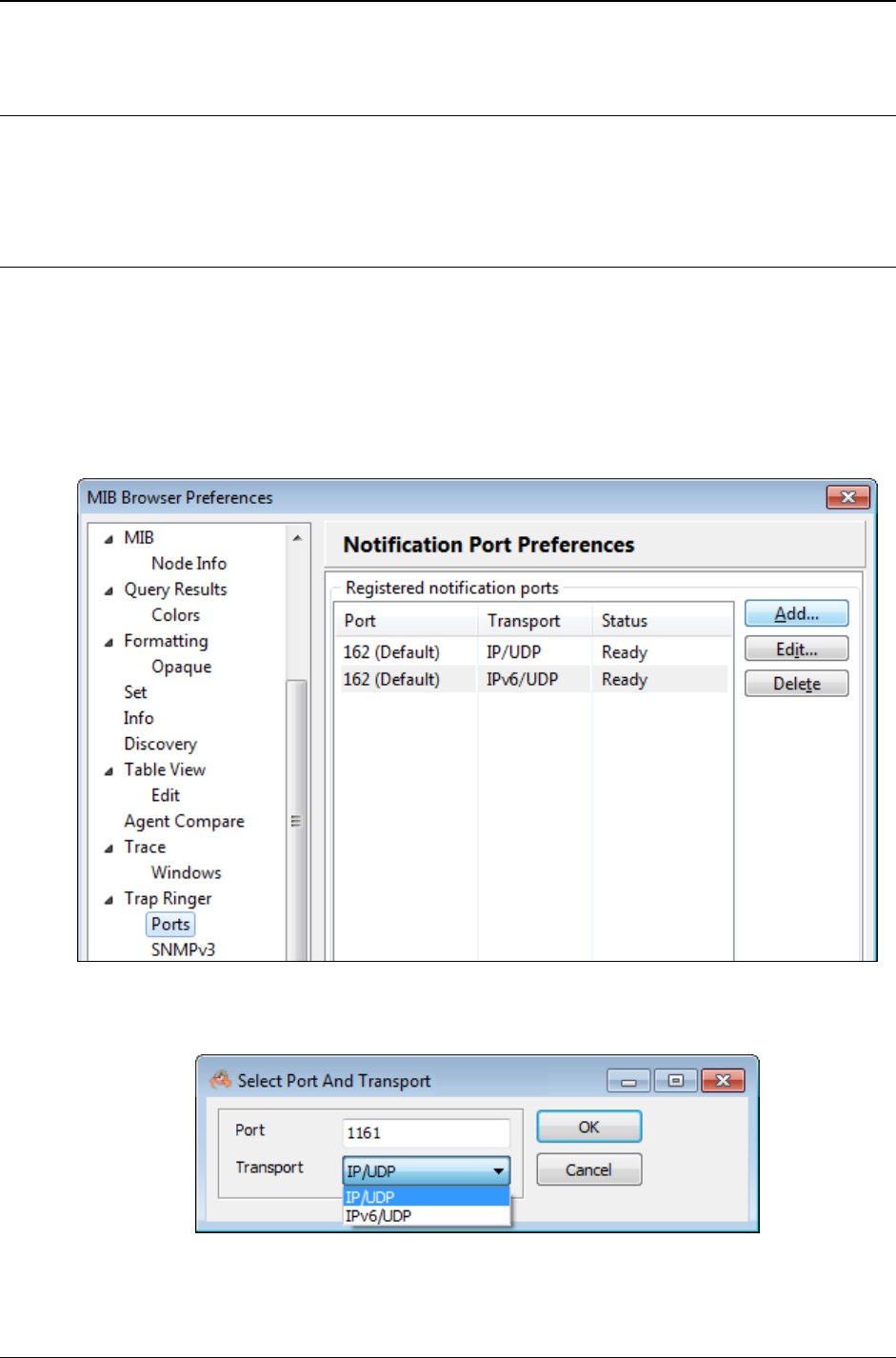Maximize the Select Port And Transport dialog

[675, 1080]
